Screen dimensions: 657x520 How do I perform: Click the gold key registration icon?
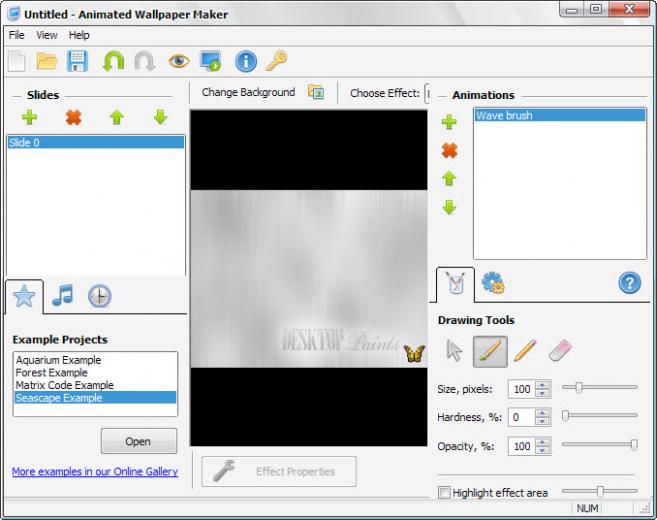tap(277, 61)
